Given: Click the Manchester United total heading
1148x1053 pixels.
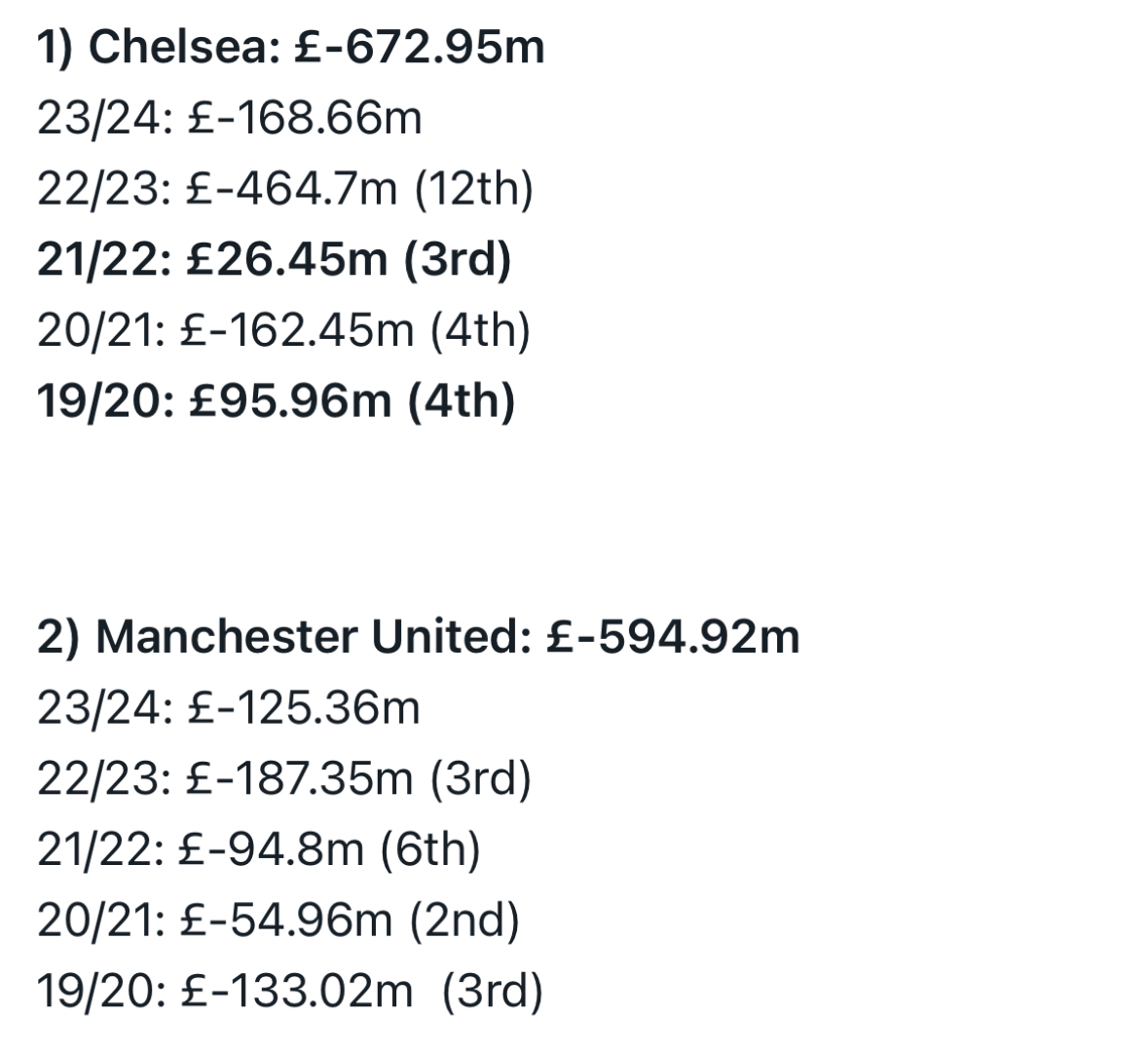Looking at the screenshot, I should 418,637.
